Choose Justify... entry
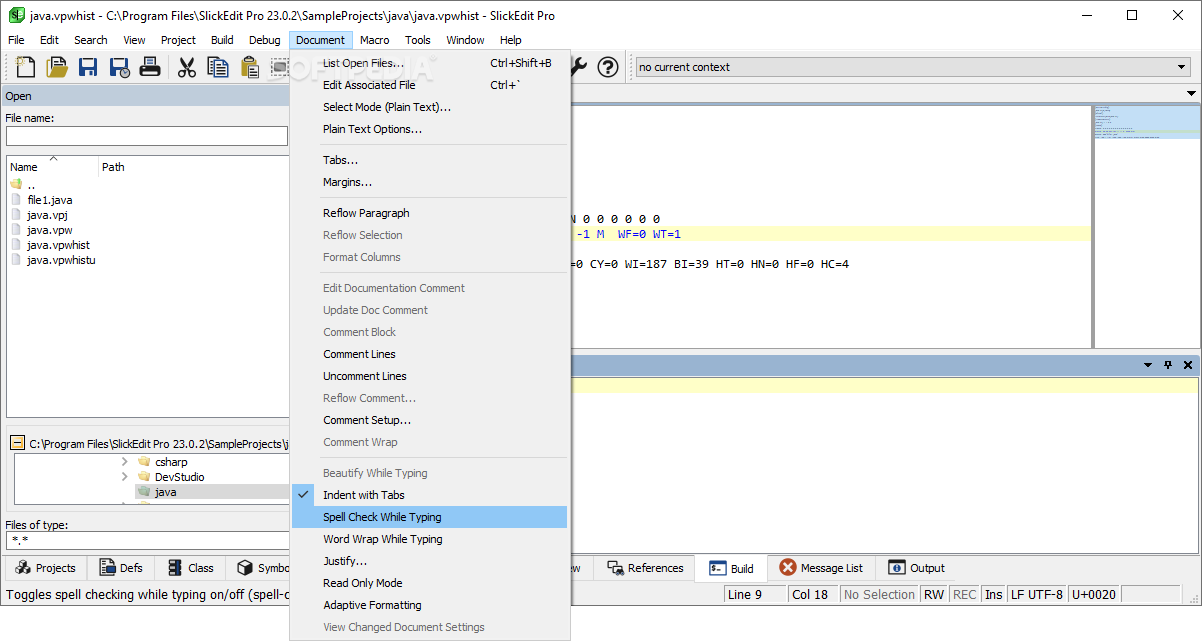1202x641 pixels. pyautogui.click(x=429, y=561)
